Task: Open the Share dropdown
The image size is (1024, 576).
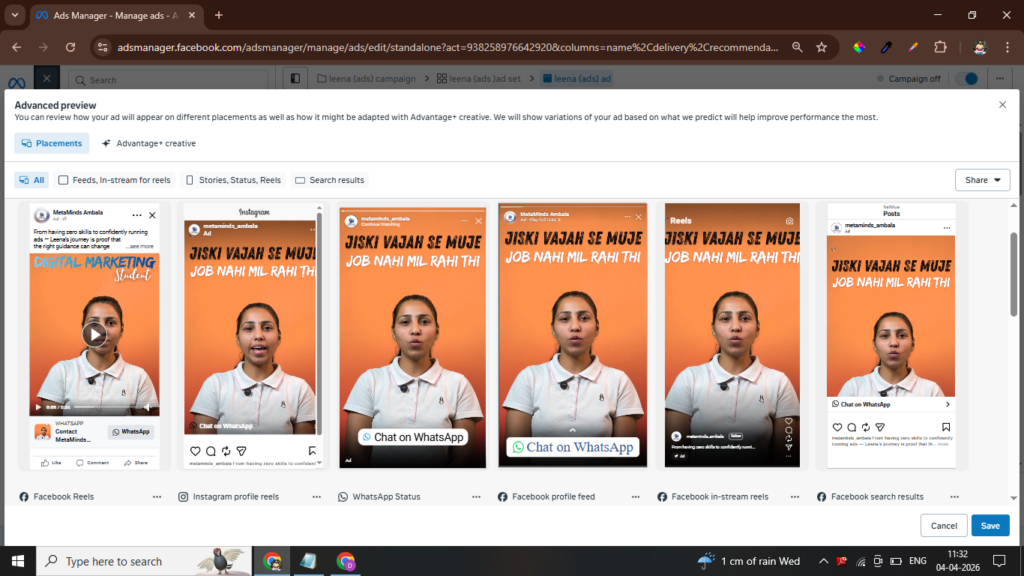Action: coord(982,180)
